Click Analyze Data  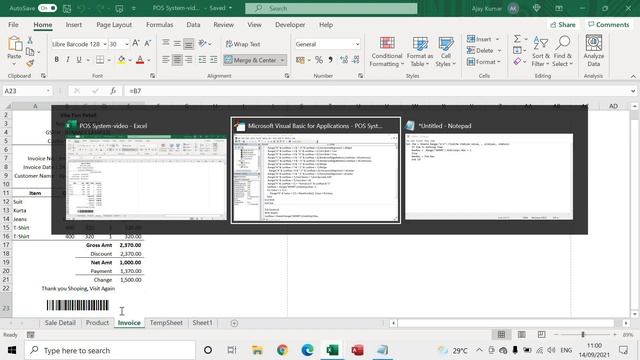594,51
